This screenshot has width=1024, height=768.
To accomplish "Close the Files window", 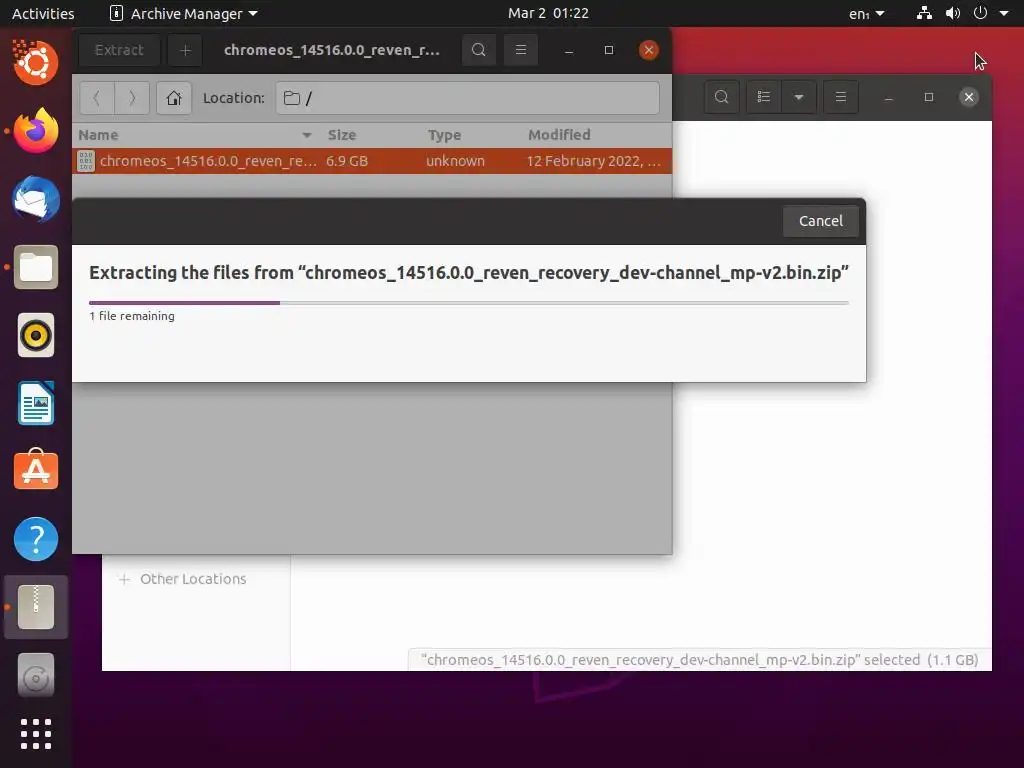I will pyautogui.click(x=968, y=97).
